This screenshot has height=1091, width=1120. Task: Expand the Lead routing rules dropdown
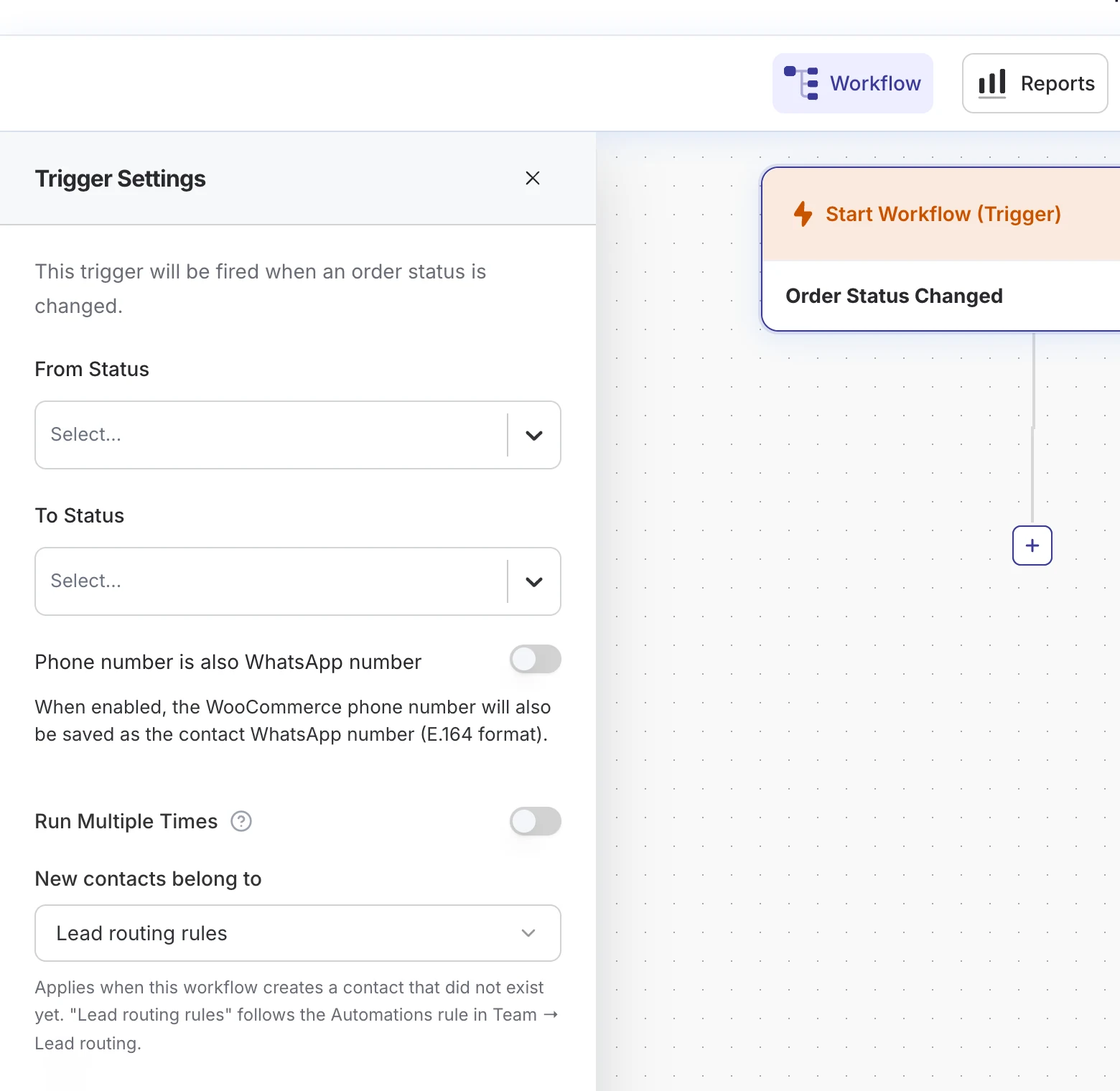click(298, 933)
